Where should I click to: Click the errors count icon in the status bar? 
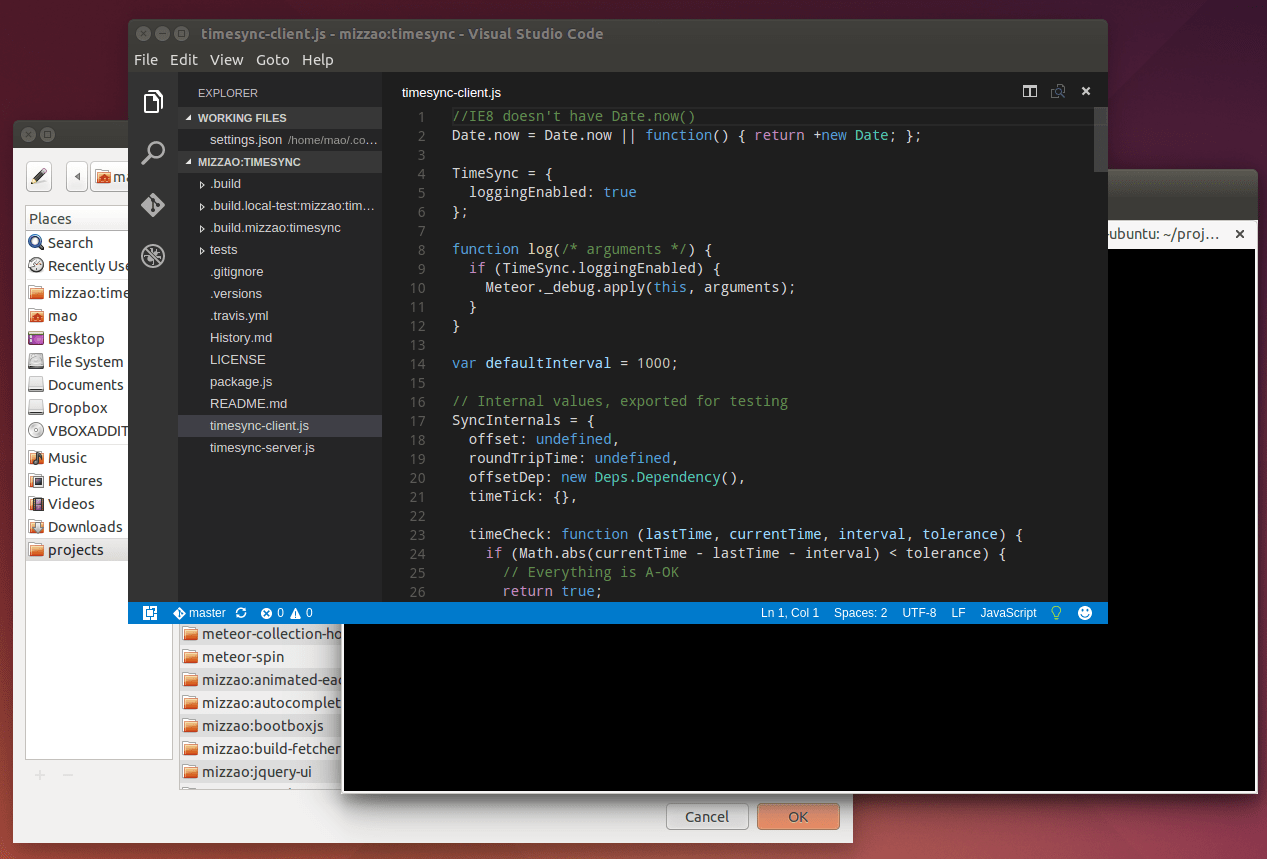click(267, 613)
